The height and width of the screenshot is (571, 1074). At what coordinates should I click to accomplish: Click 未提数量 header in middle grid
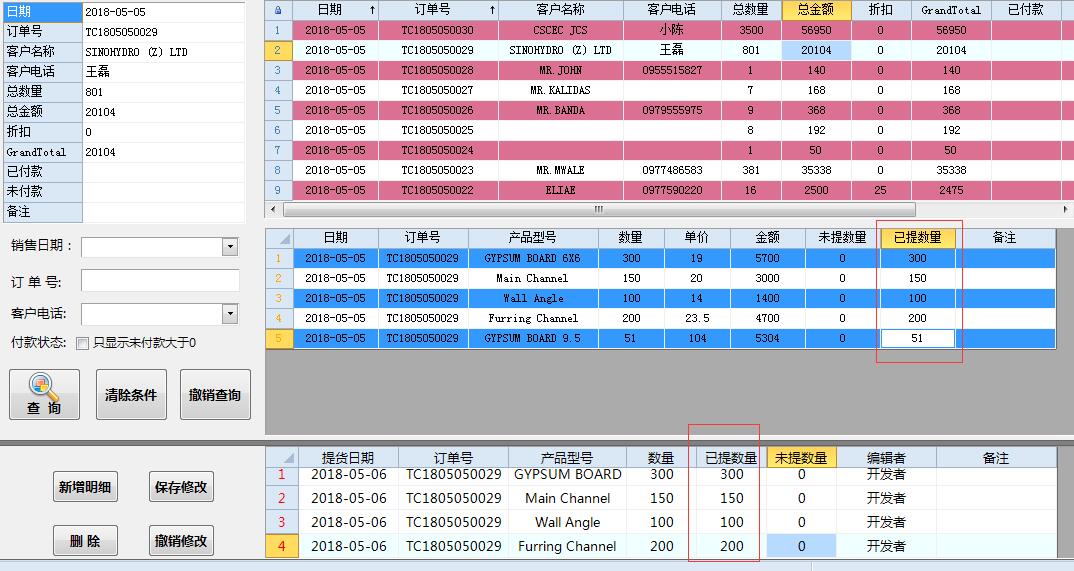(x=842, y=238)
